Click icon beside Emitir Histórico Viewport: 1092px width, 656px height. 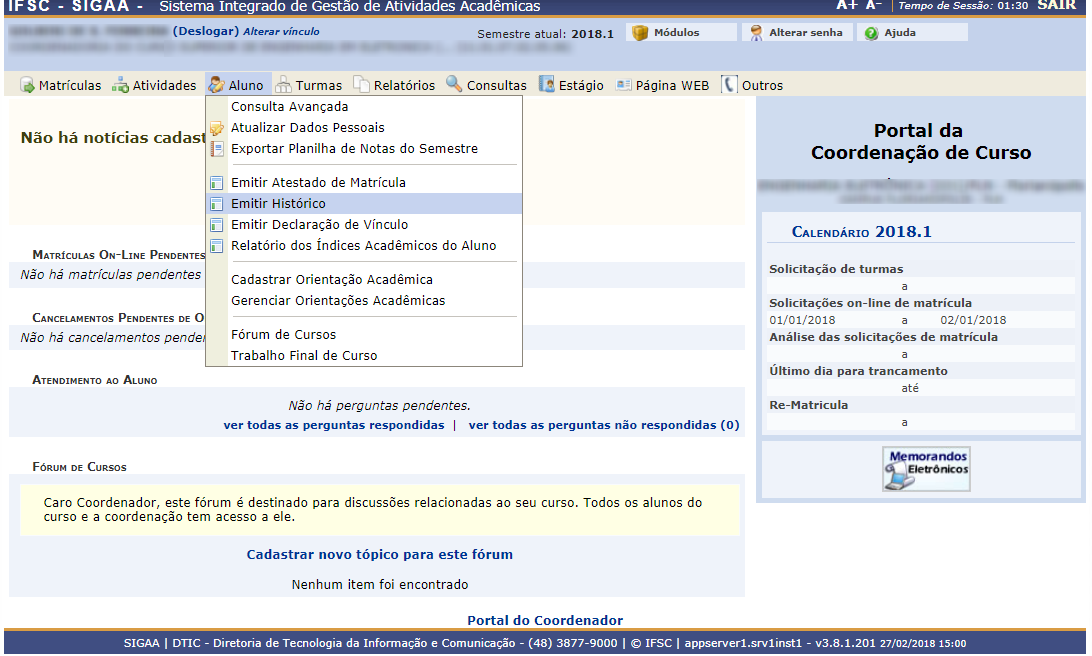pos(217,204)
